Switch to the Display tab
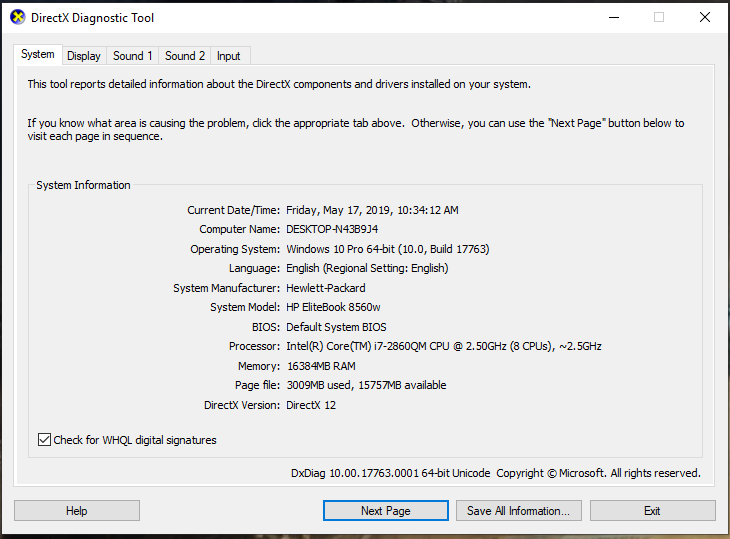 pyautogui.click(x=84, y=56)
